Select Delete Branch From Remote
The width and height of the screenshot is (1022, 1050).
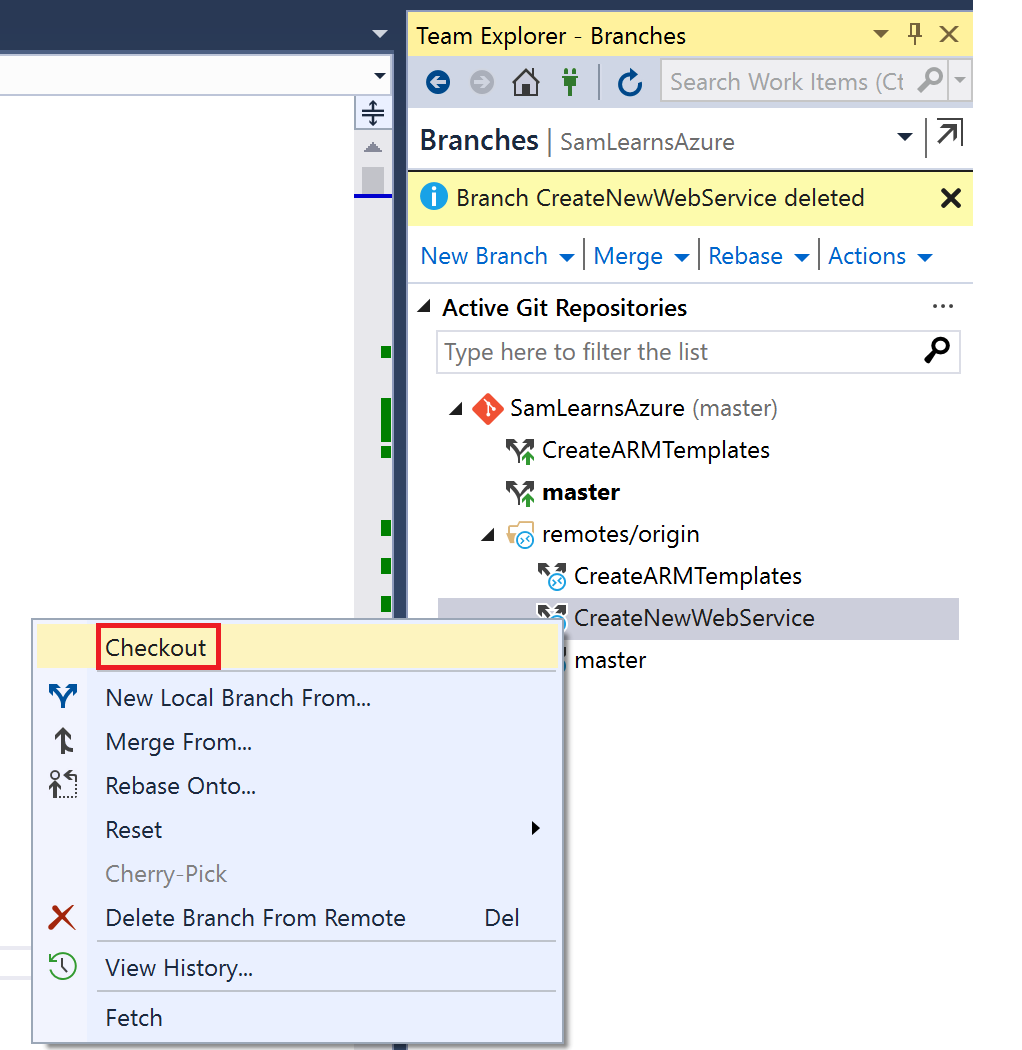pos(255,918)
